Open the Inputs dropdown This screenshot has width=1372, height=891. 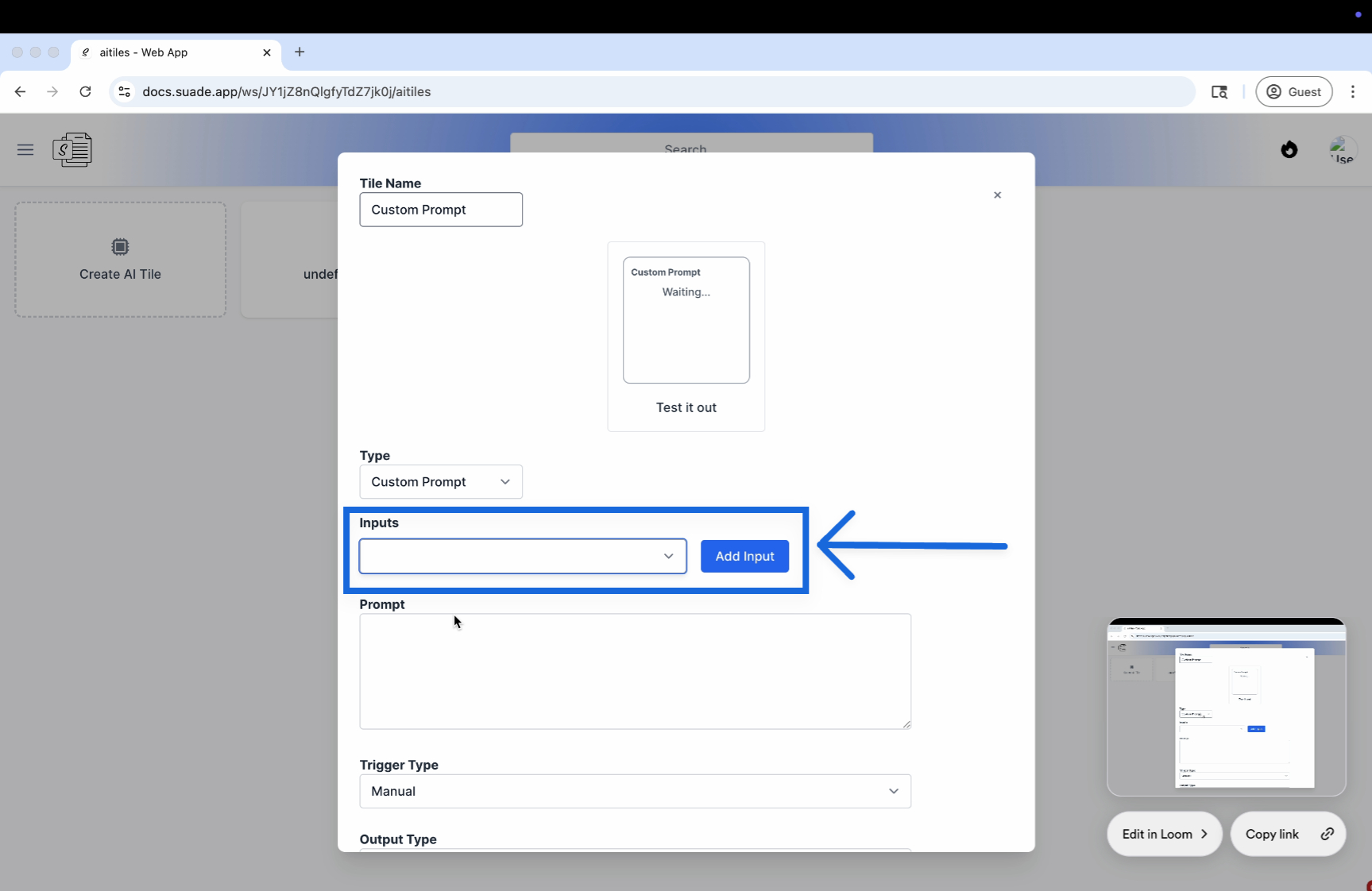click(x=523, y=556)
